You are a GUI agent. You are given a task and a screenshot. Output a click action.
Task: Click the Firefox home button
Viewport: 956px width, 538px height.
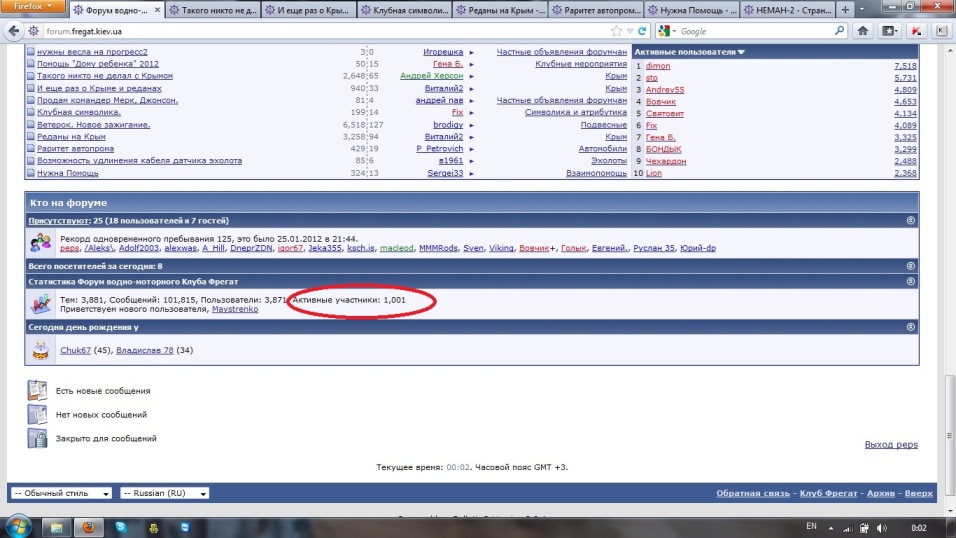(x=862, y=31)
